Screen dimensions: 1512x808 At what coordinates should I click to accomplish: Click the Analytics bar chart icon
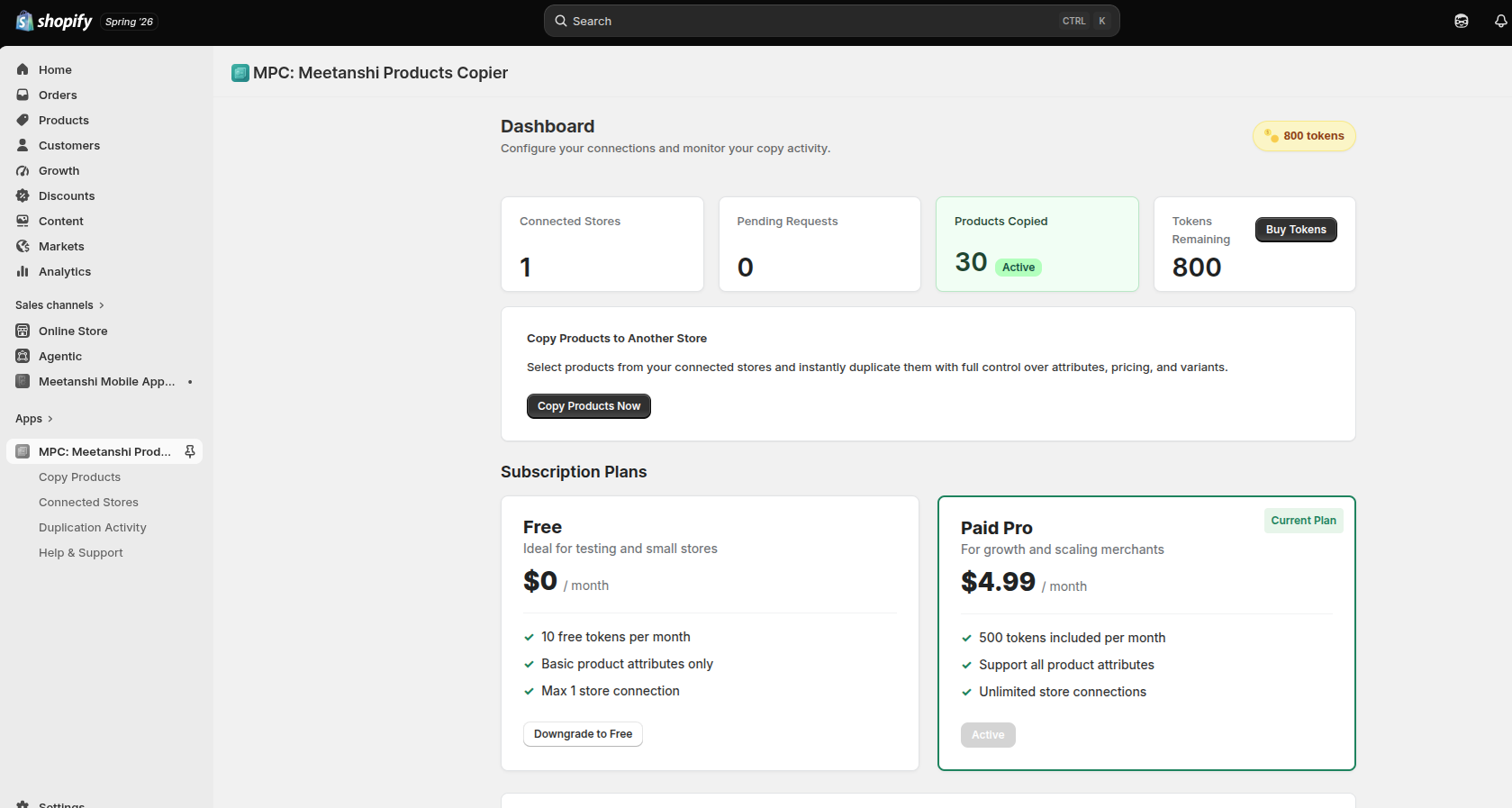pos(23,271)
